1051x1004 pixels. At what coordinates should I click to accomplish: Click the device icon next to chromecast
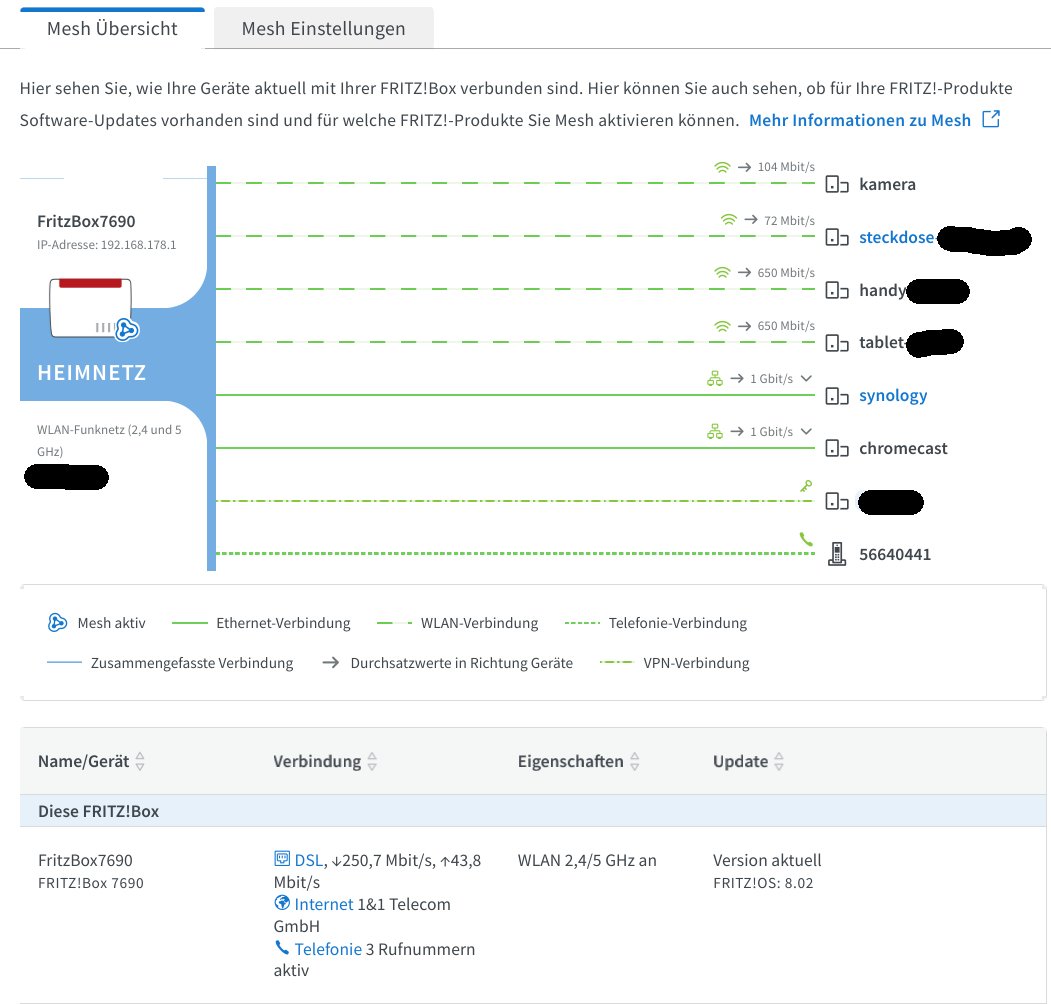pyautogui.click(x=837, y=448)
